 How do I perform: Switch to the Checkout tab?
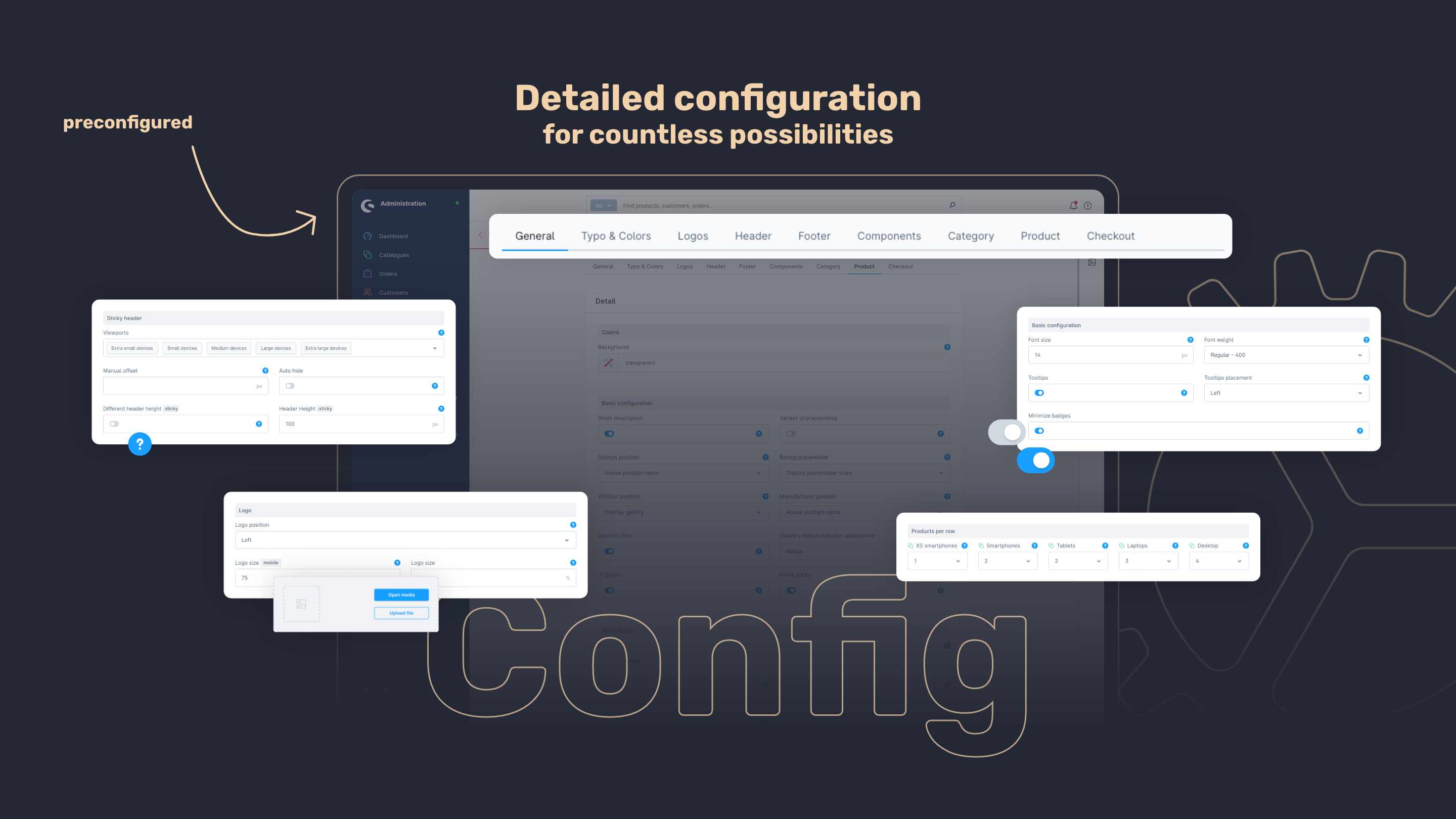1111,235
